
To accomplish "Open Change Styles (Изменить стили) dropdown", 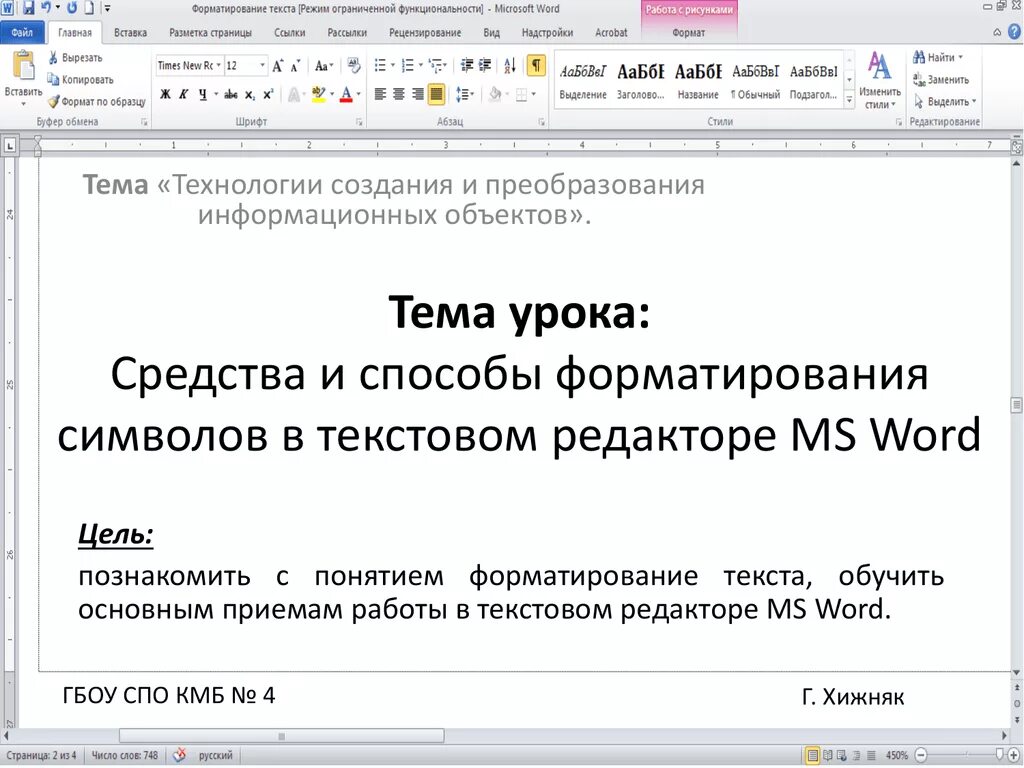I will (x=879, y=81).
